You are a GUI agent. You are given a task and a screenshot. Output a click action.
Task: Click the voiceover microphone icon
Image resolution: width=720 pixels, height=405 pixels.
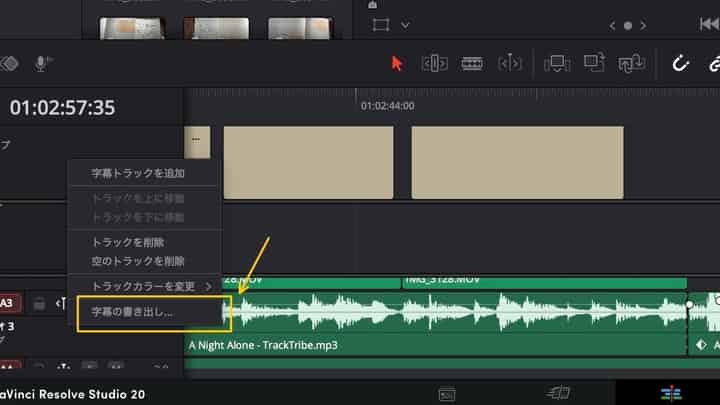42,63
